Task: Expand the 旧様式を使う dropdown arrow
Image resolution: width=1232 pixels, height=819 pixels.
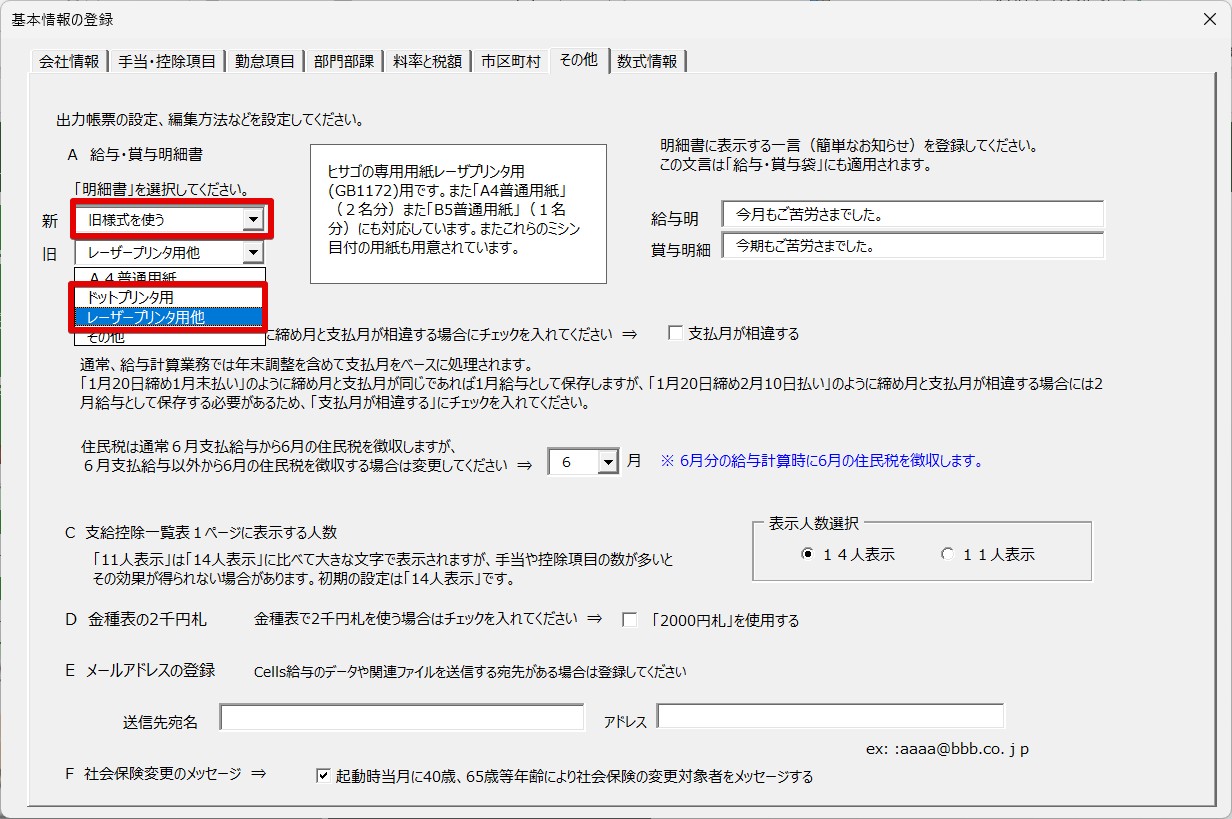Action: tap(253, 219)
